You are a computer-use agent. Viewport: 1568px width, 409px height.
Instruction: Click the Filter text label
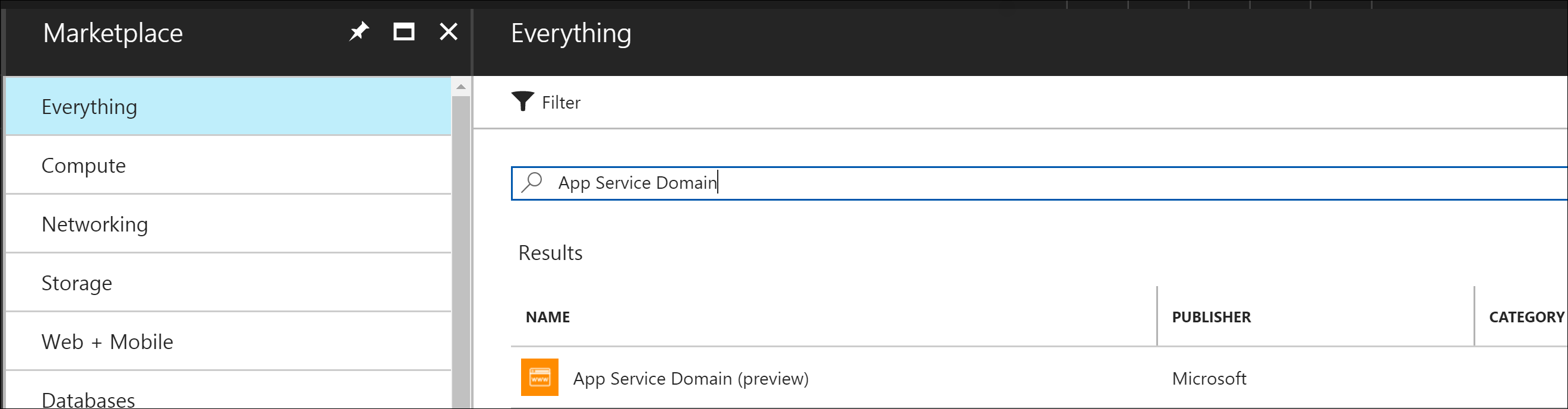tap(561, 103)
